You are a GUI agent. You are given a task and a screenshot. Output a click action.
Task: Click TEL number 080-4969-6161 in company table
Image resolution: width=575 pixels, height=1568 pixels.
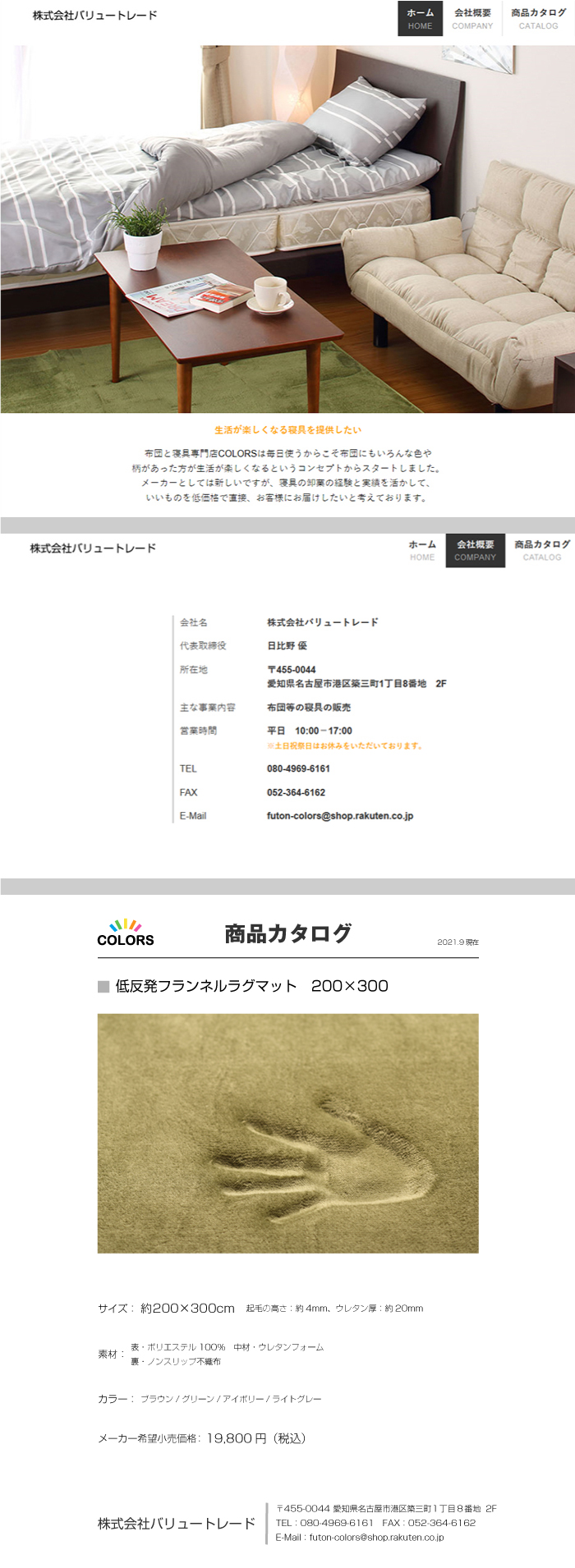[x=298, y=768]
